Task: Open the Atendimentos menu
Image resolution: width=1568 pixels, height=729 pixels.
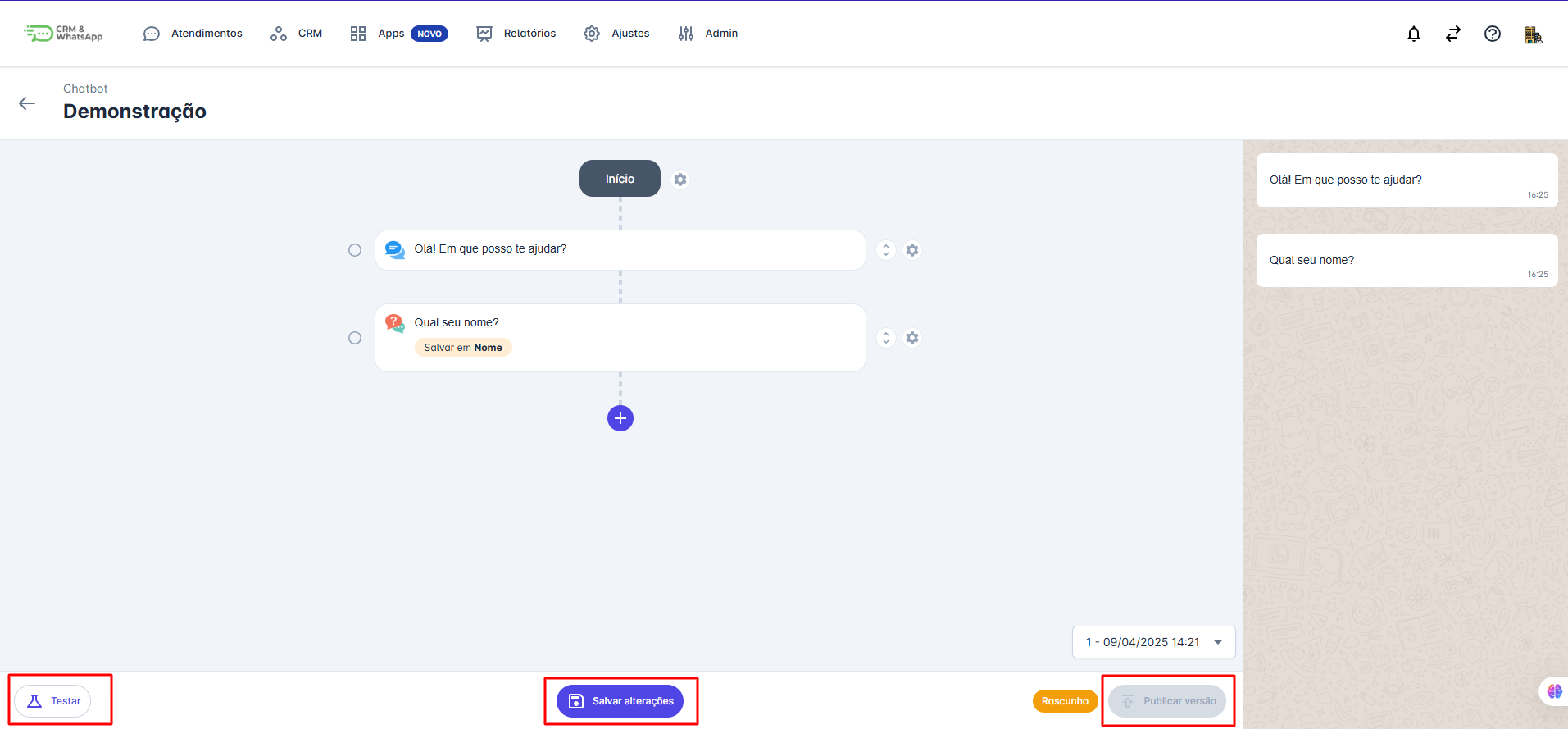Action: 193,34
